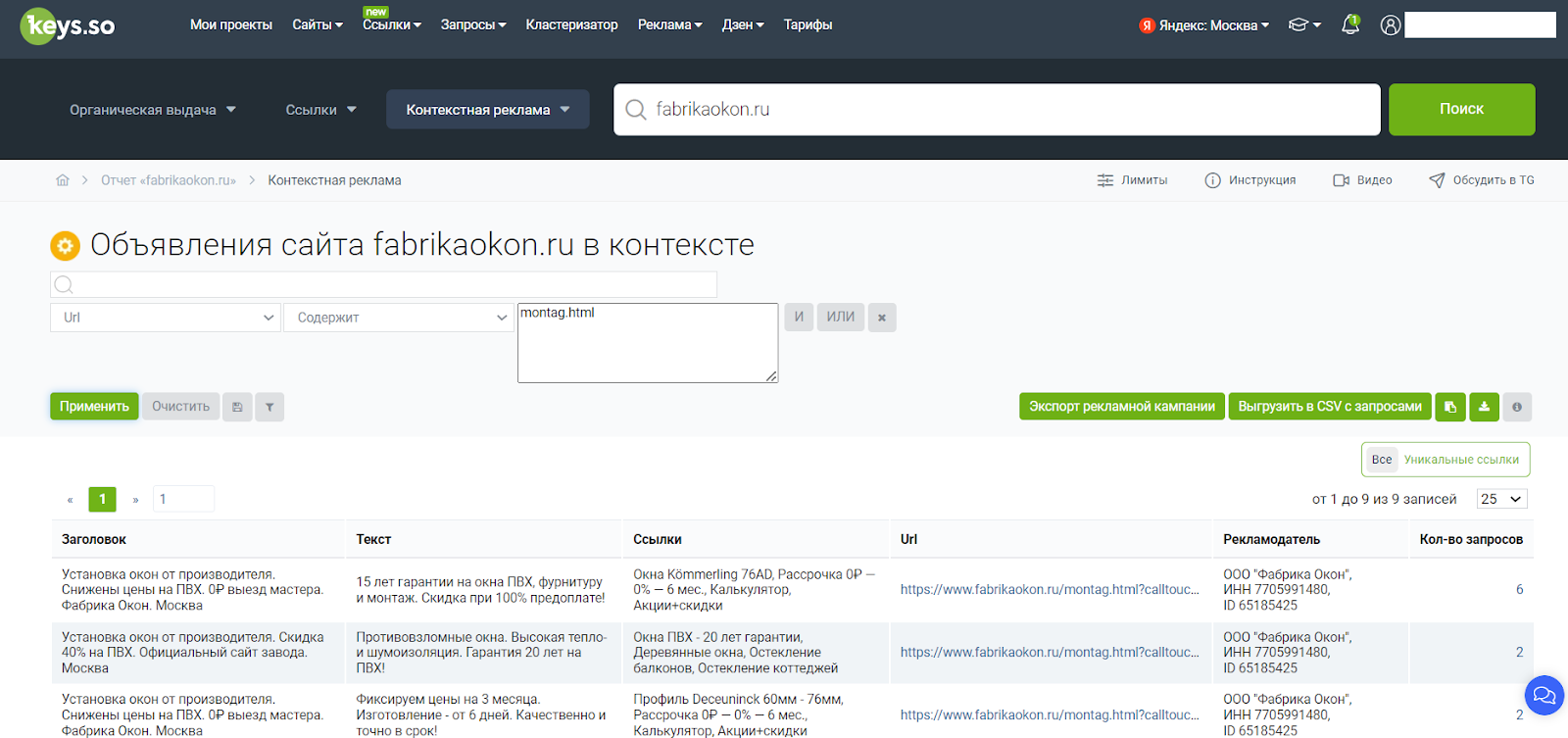
Task: Select page 1 in pagination
Action: [102, 499]
